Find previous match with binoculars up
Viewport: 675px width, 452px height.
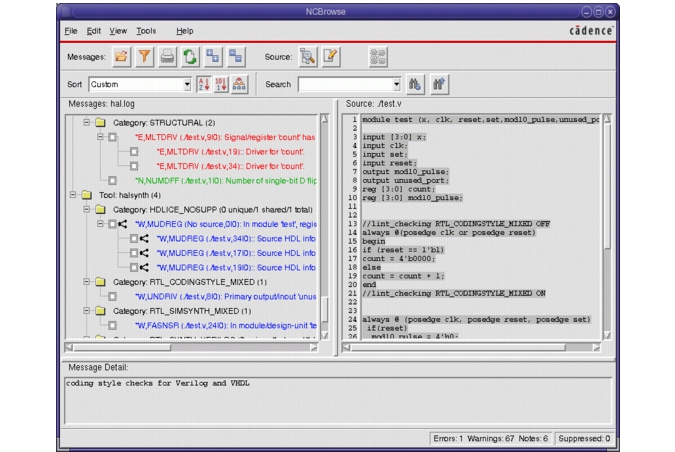[x=439, y=84]
